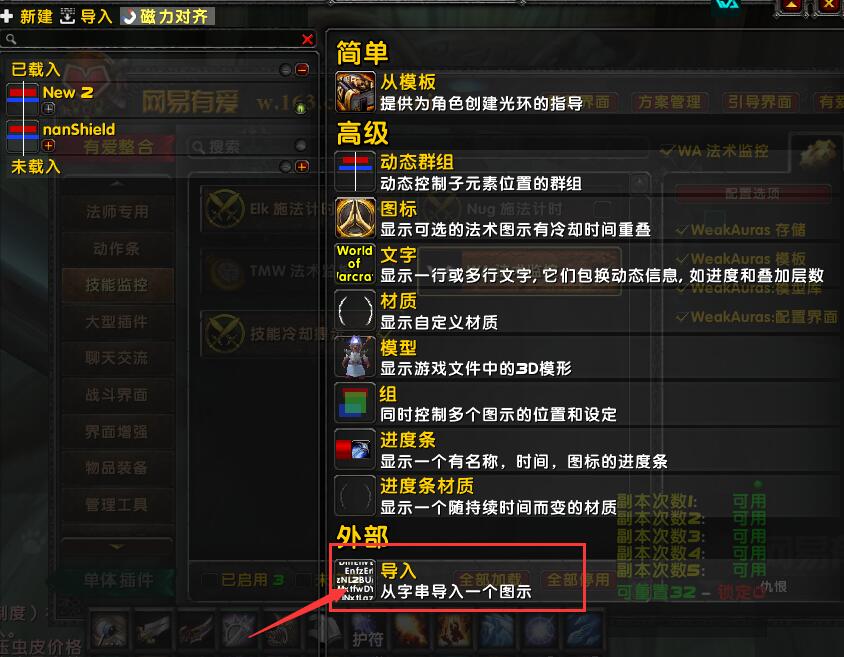Viewport: 844px width, 657px height.
Task: Toggle 磁力对齐 magnetic alignment
Action: [167, 16]
